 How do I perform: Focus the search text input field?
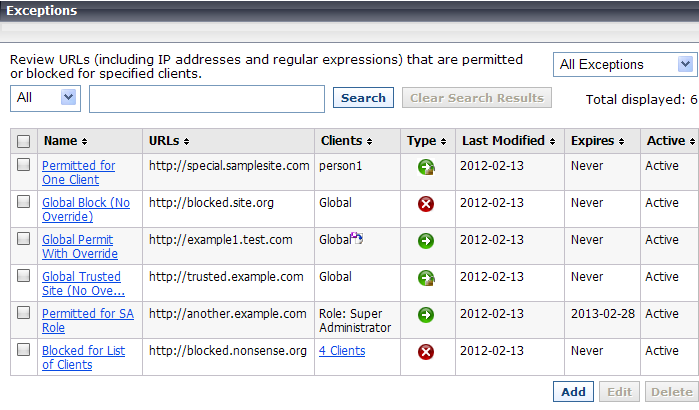(x=207, y=99)
